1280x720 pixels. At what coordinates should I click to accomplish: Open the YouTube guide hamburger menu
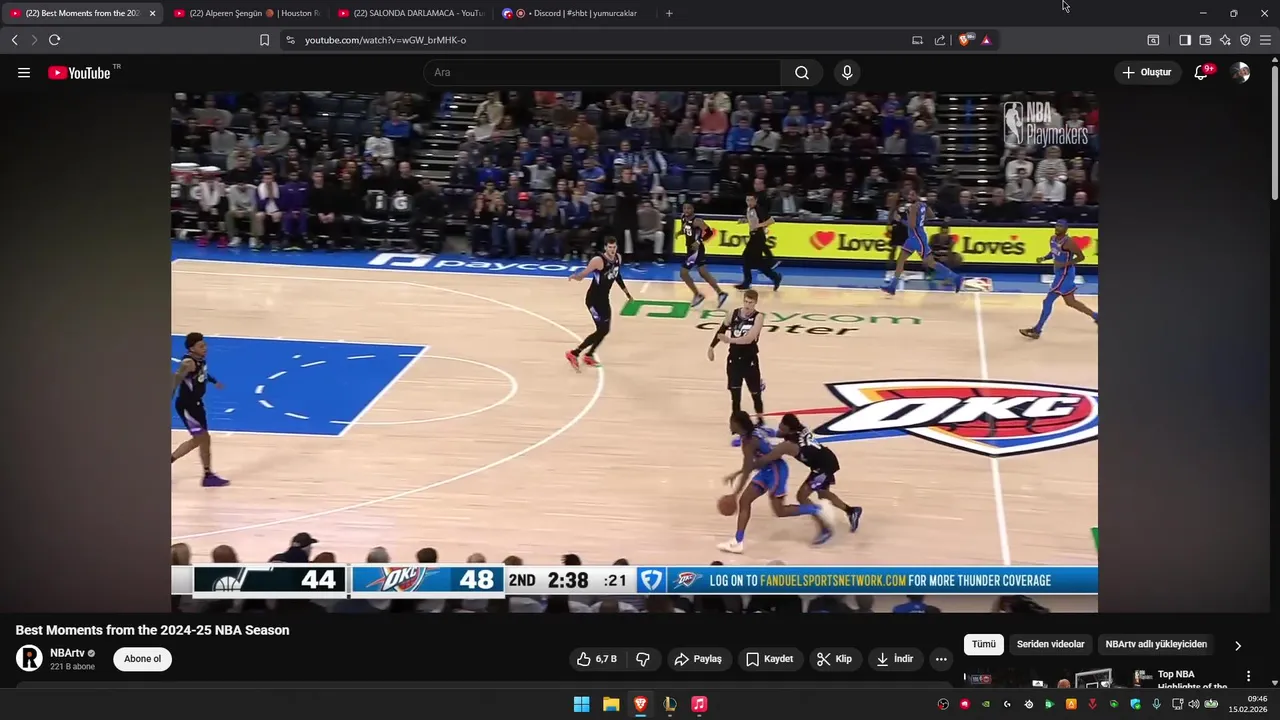(x=24, y=73)
